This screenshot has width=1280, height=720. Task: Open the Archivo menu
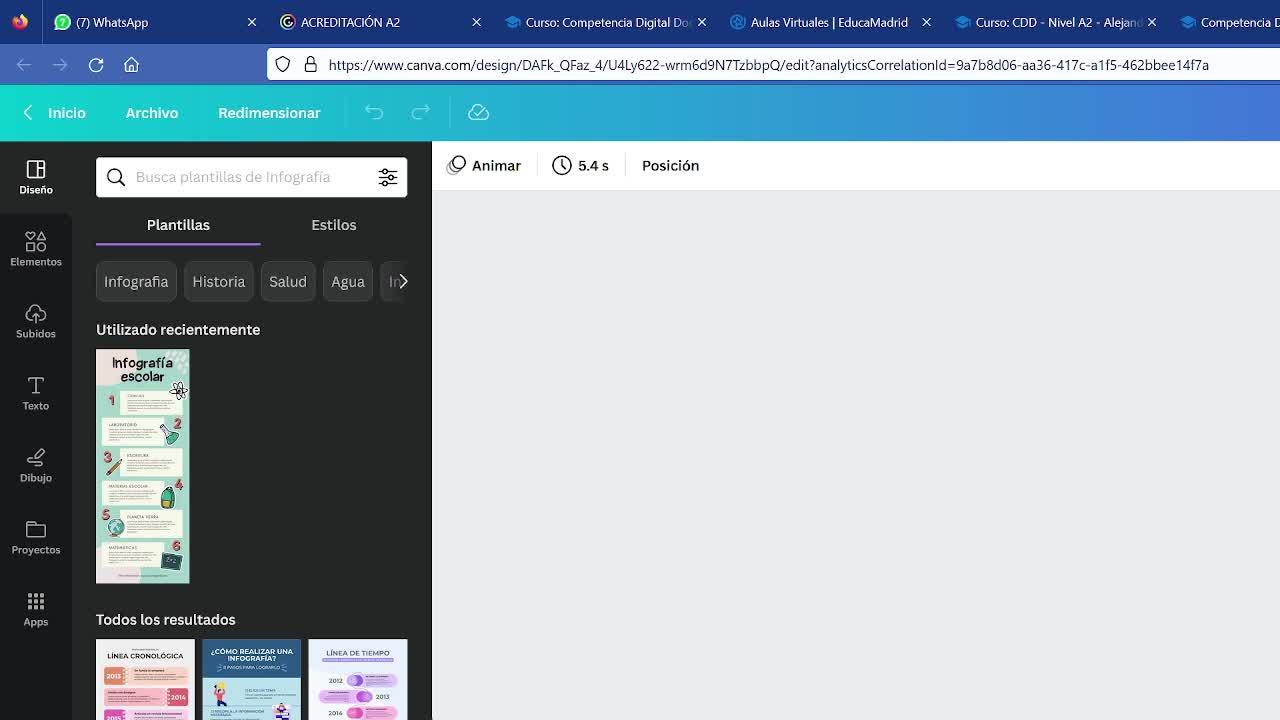tap(152, 113)
